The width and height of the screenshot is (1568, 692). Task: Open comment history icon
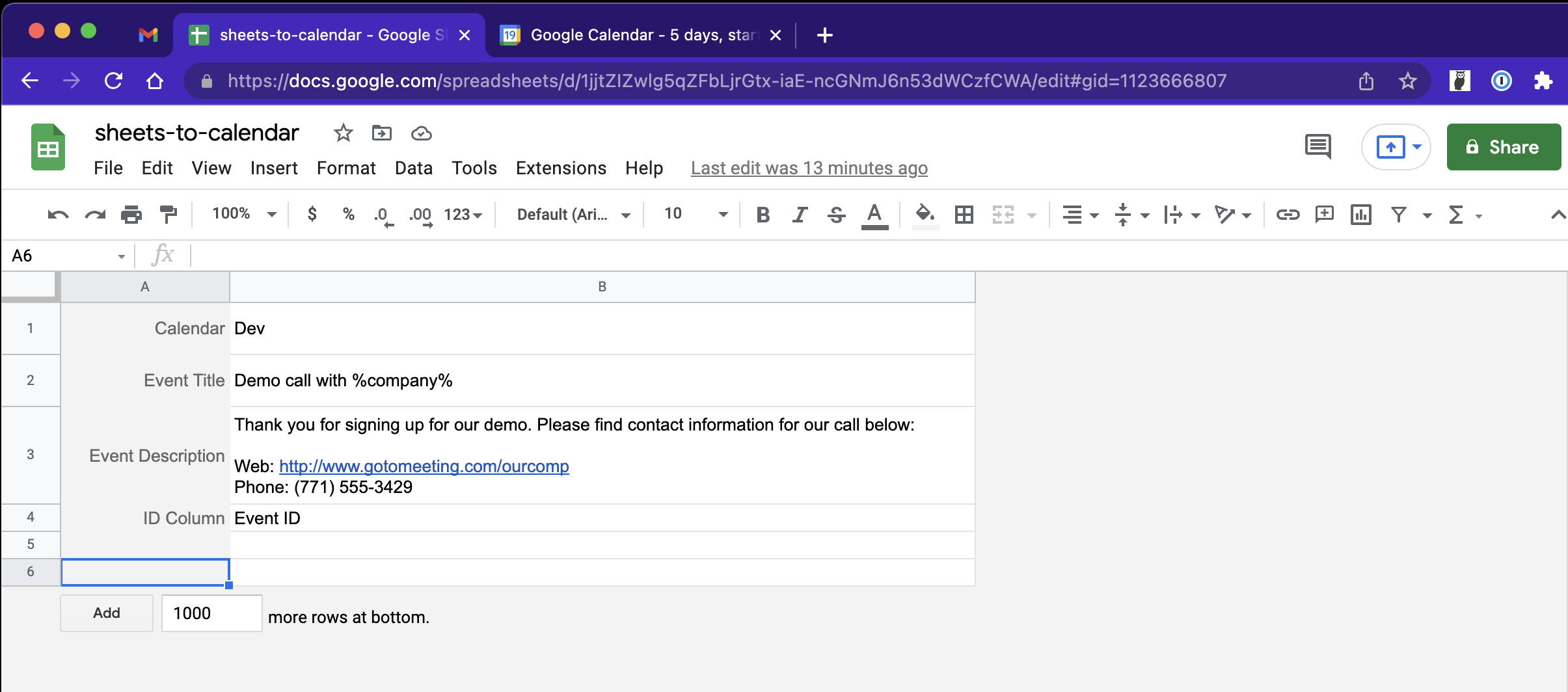[1318, 147]
